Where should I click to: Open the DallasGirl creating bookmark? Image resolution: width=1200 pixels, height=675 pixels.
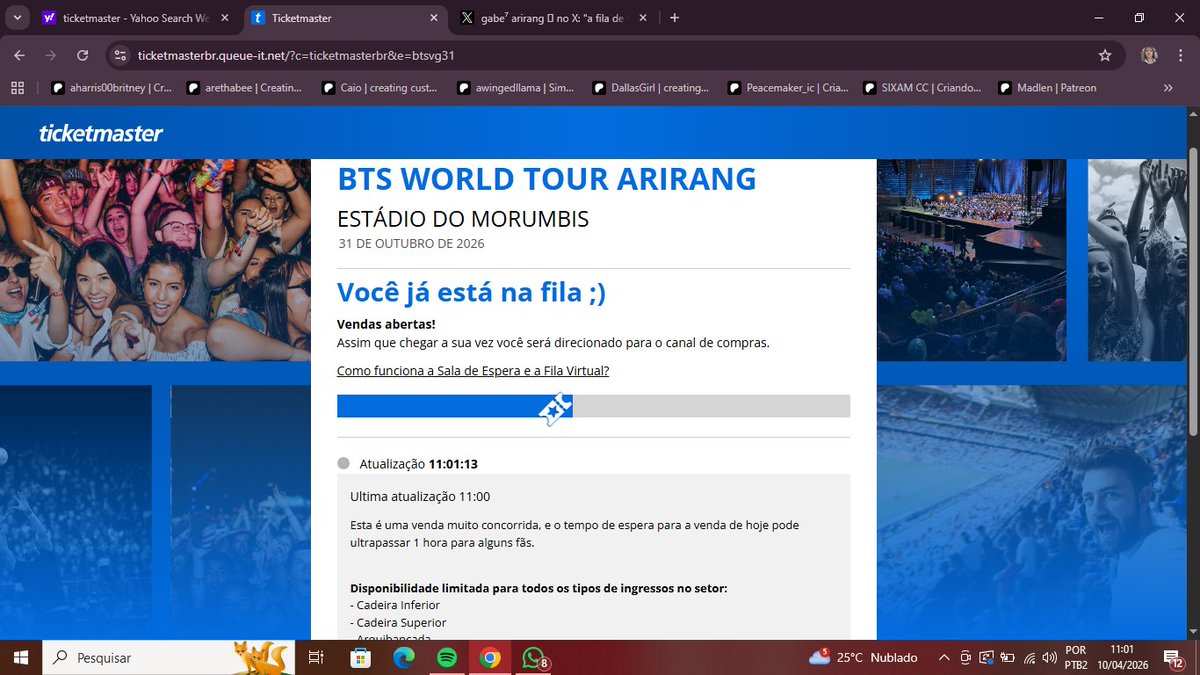651,88
